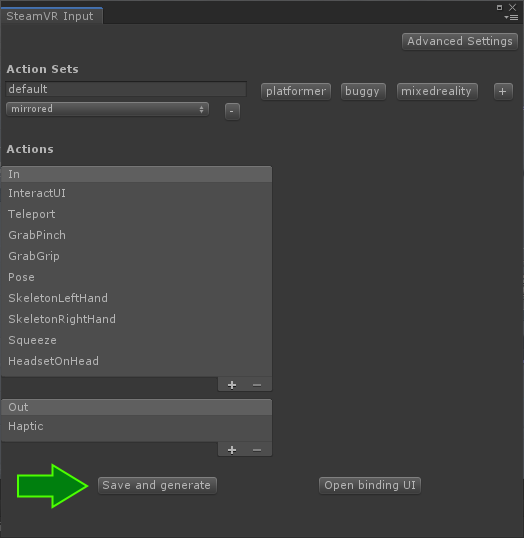Click the In actions list header
The image size is (524, 538).
137,174
